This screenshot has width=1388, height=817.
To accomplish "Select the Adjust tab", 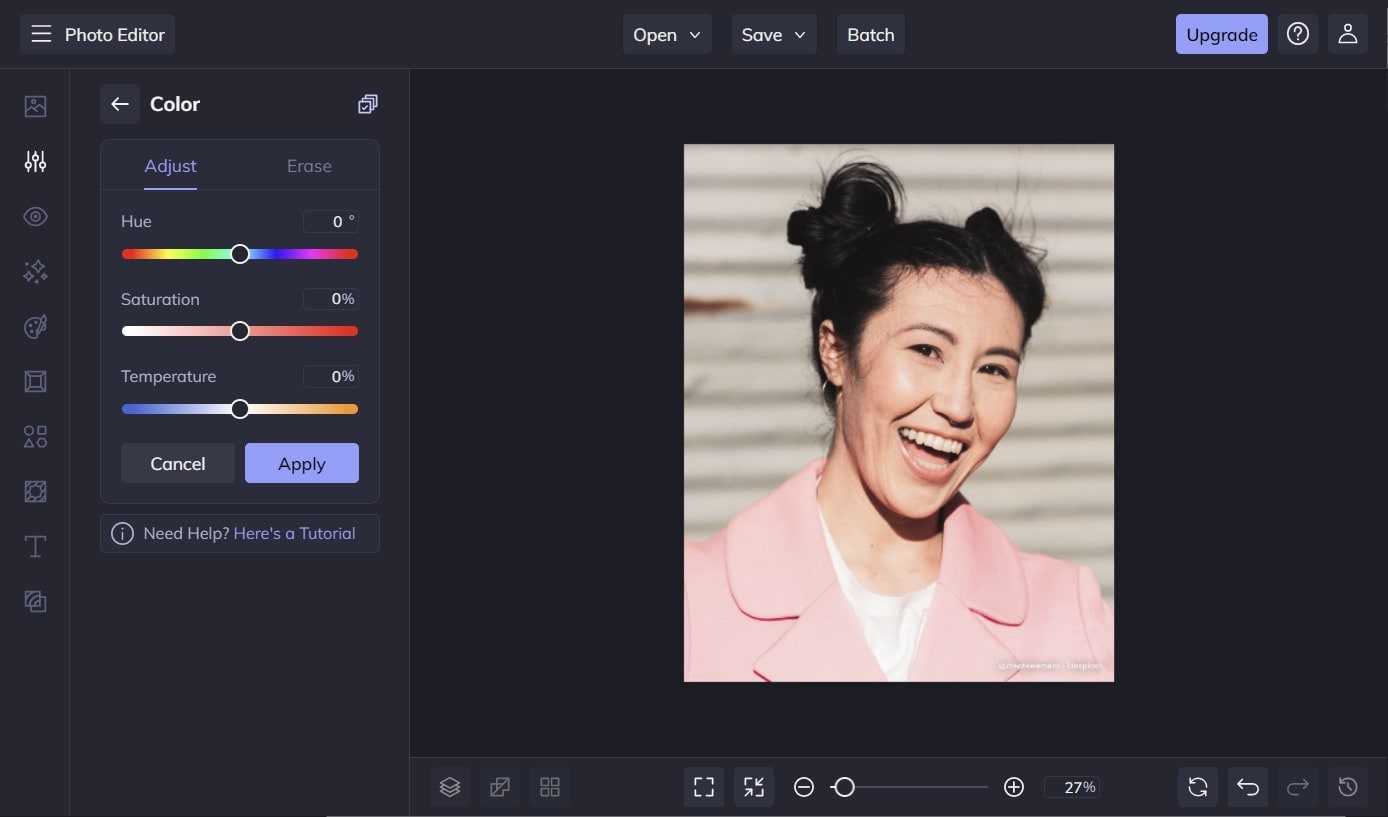I will 170,166.
